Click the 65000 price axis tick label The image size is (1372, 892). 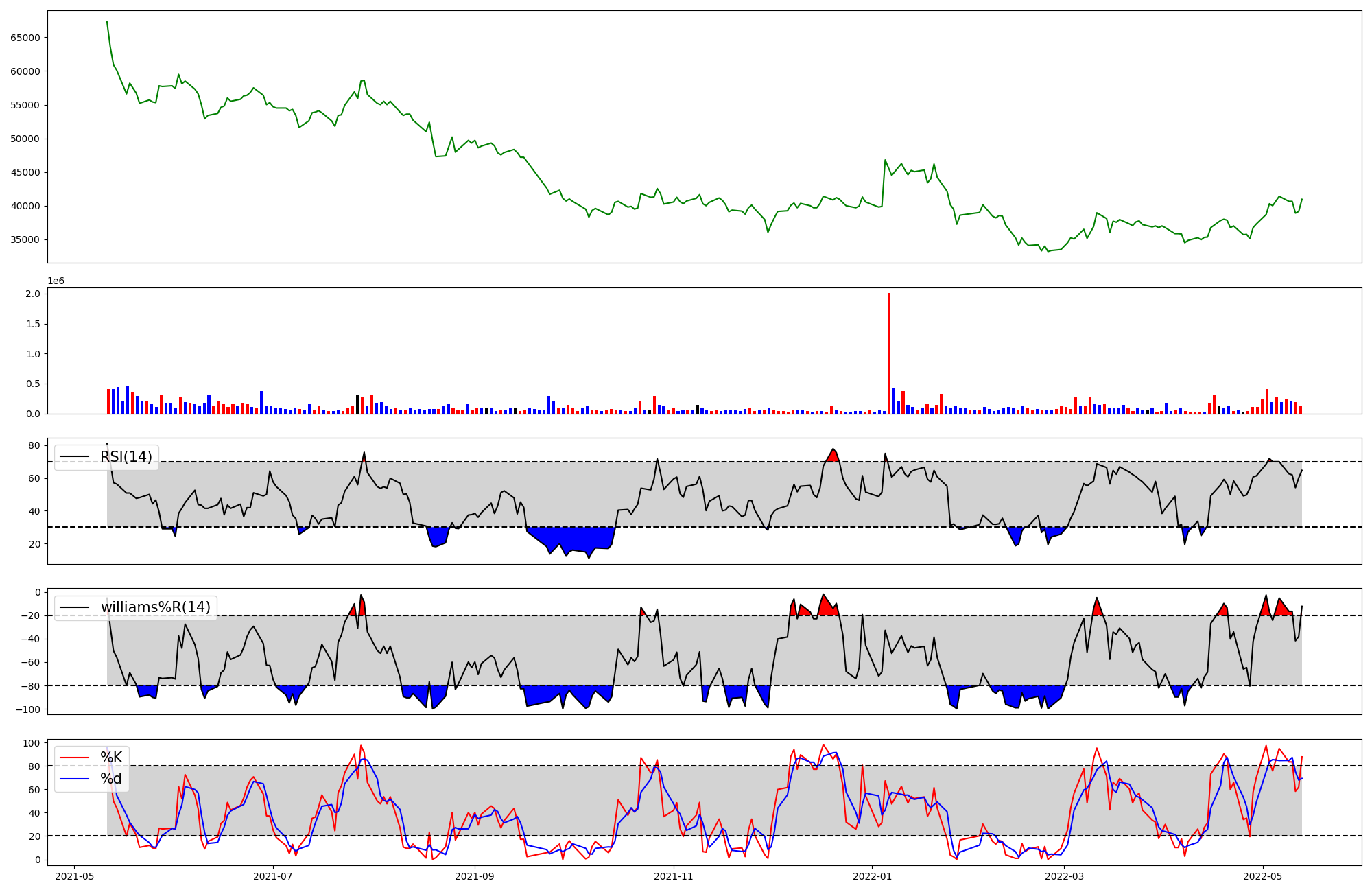(25, 38)
